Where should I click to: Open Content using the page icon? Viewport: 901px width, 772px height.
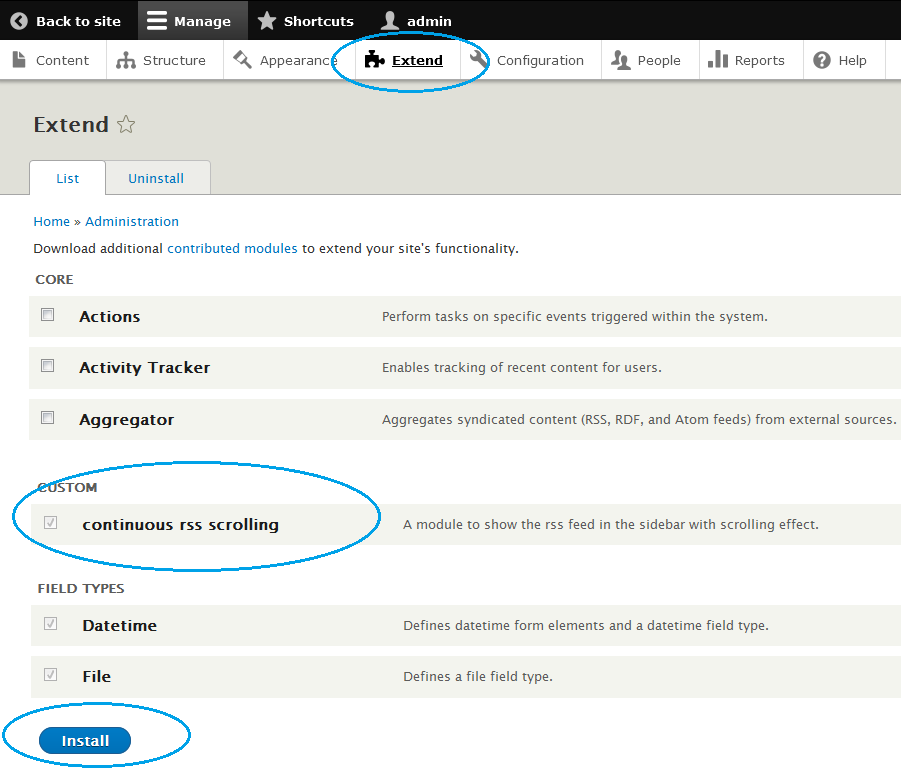(19, 60)
